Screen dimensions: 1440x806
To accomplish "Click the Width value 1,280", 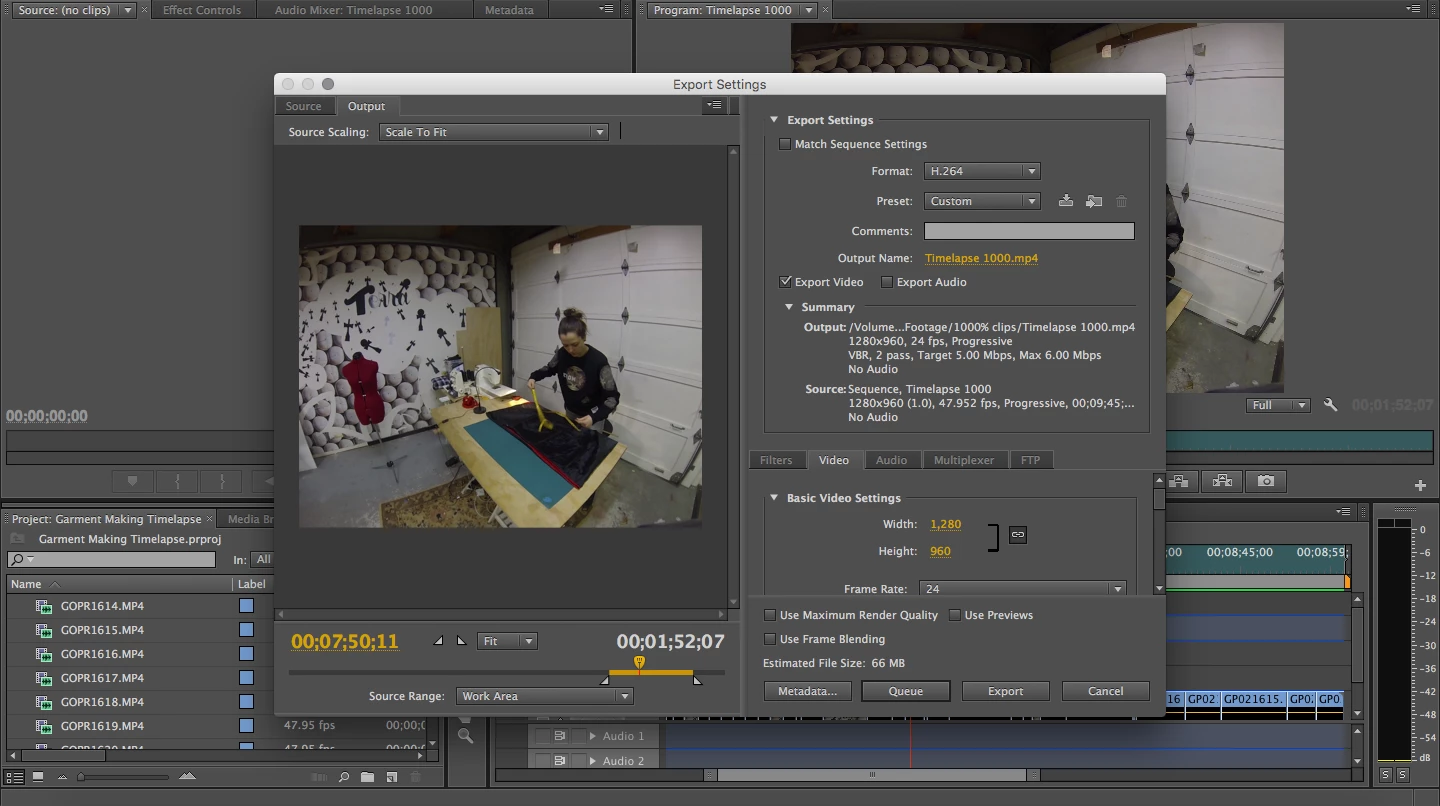I will pos(945,524).
